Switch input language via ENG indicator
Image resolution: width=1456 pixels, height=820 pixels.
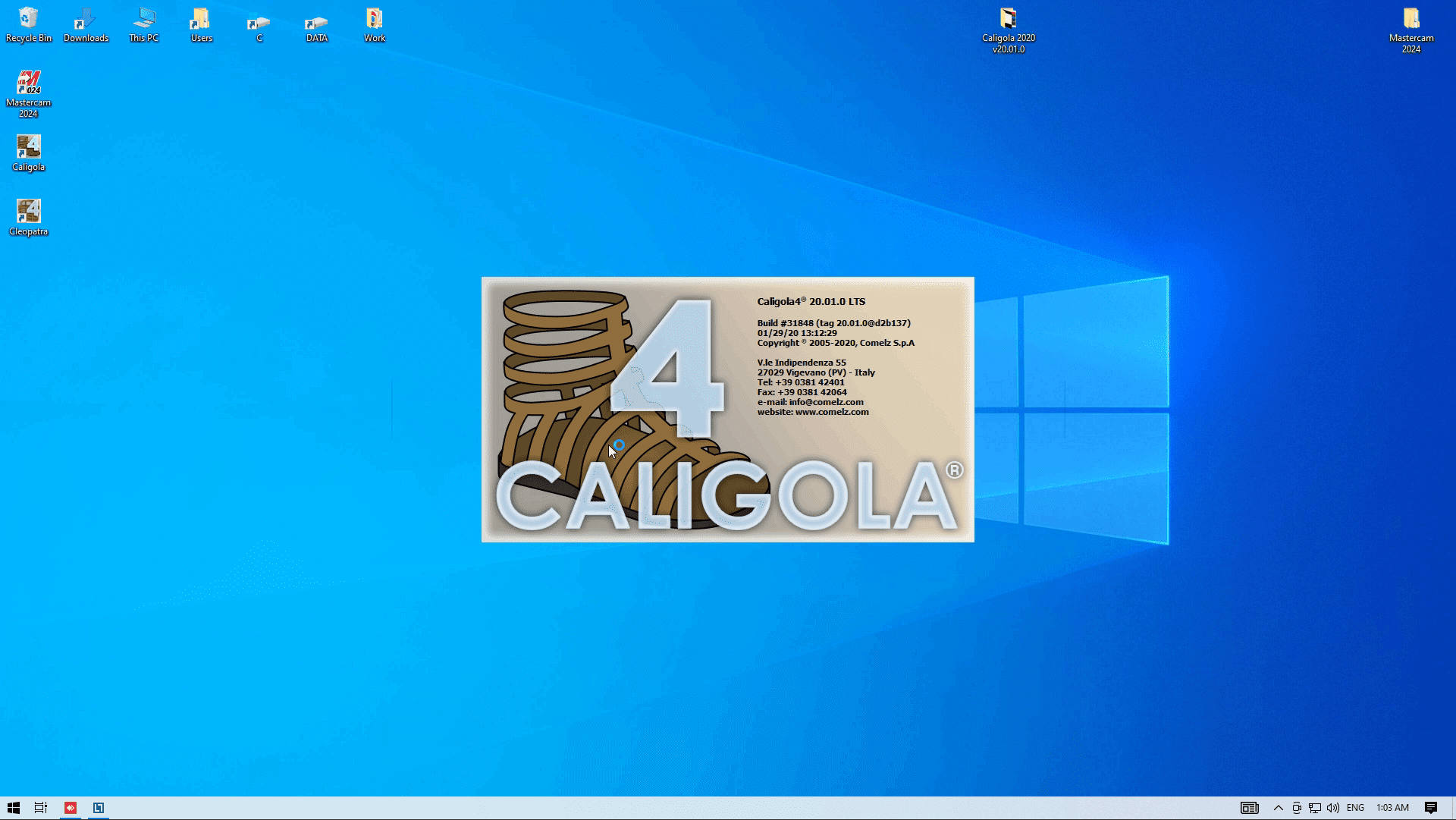1355,808
